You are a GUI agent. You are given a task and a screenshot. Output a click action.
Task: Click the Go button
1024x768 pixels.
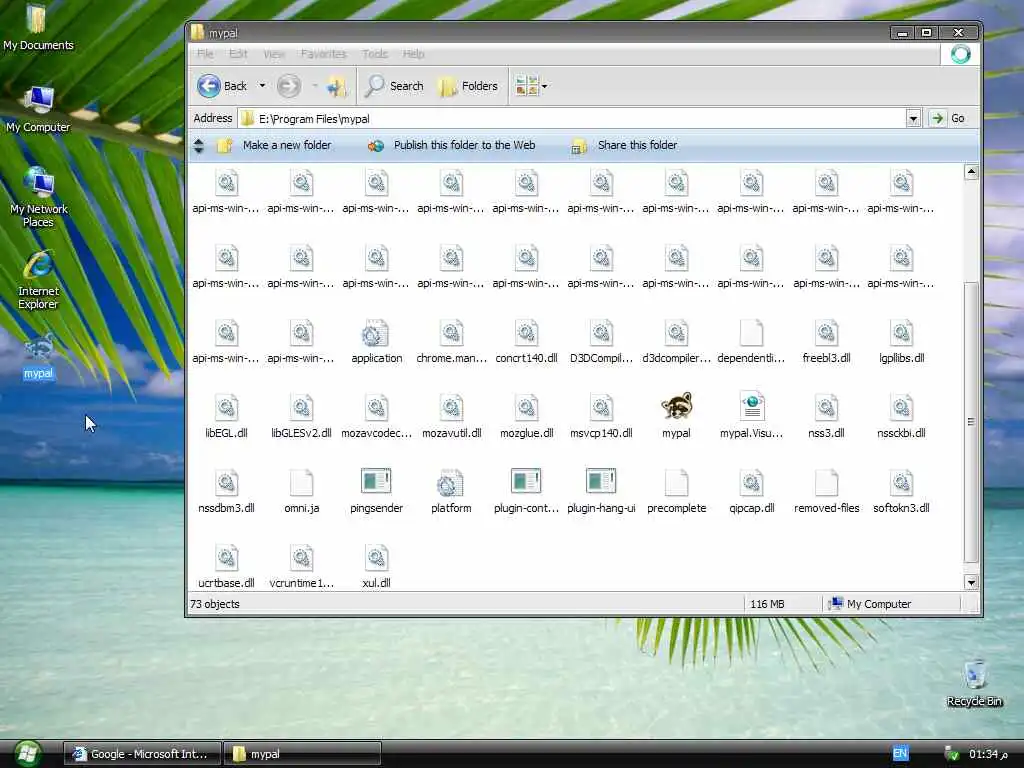pyautogui.click(x=948, y=118)
